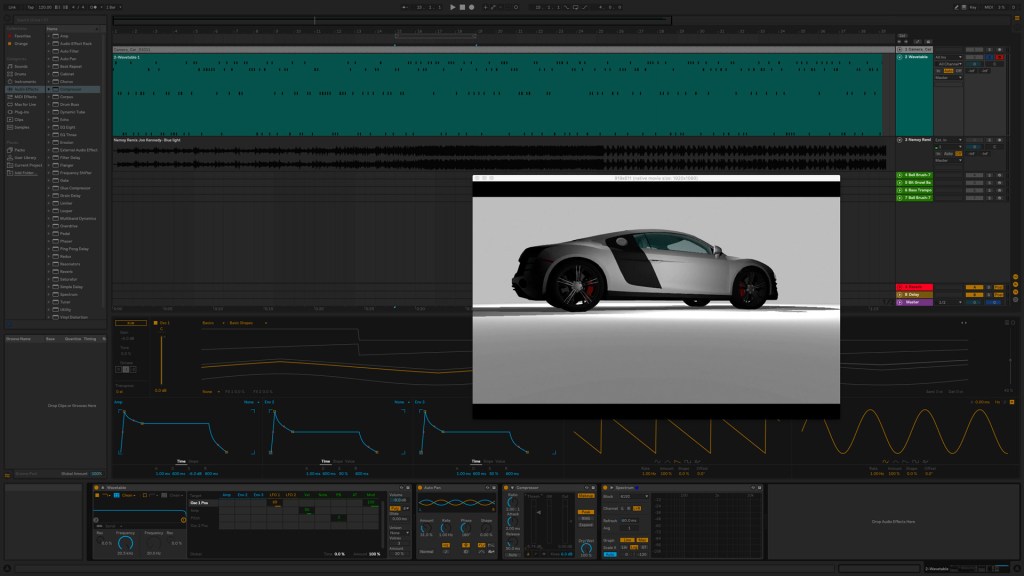Image resolution: width=1024 pixels, height=576 pixels.
Task: Click the Add Folder link in Places
Action: (25, 172)
